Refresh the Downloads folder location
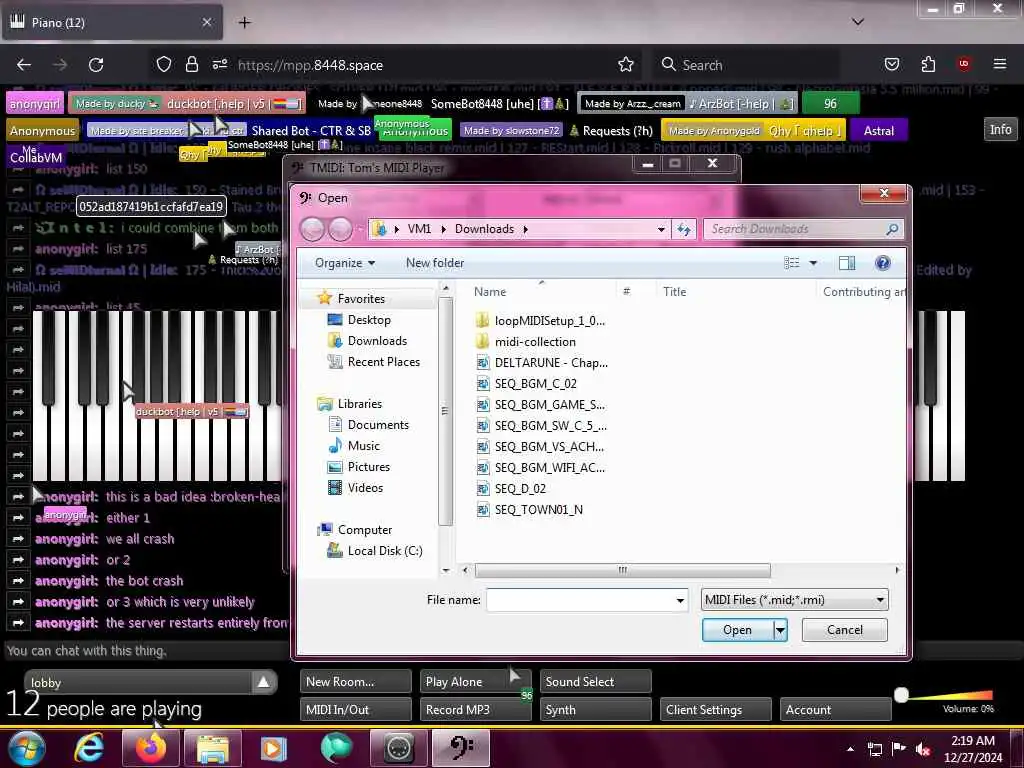The image size is (1024, 768). [x=684, y=229]
